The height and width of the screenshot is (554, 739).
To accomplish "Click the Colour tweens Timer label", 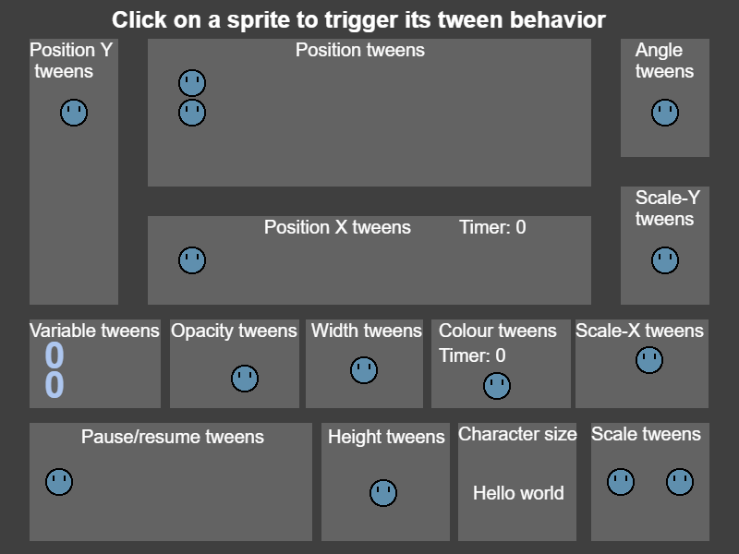I will pos(472,356).
